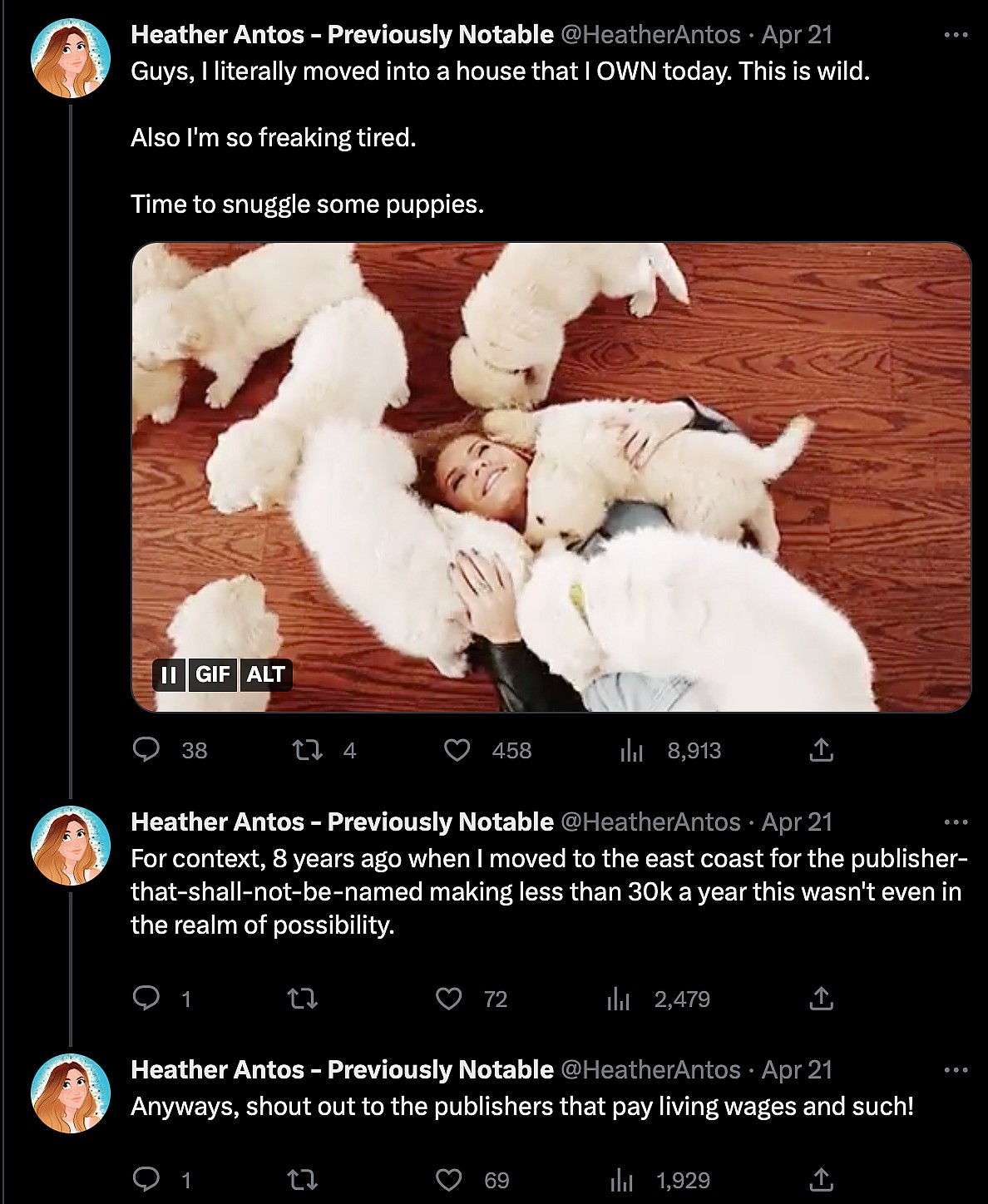Retweet the 'For context' tweet

pyautogui.click(x=302, y=999)
